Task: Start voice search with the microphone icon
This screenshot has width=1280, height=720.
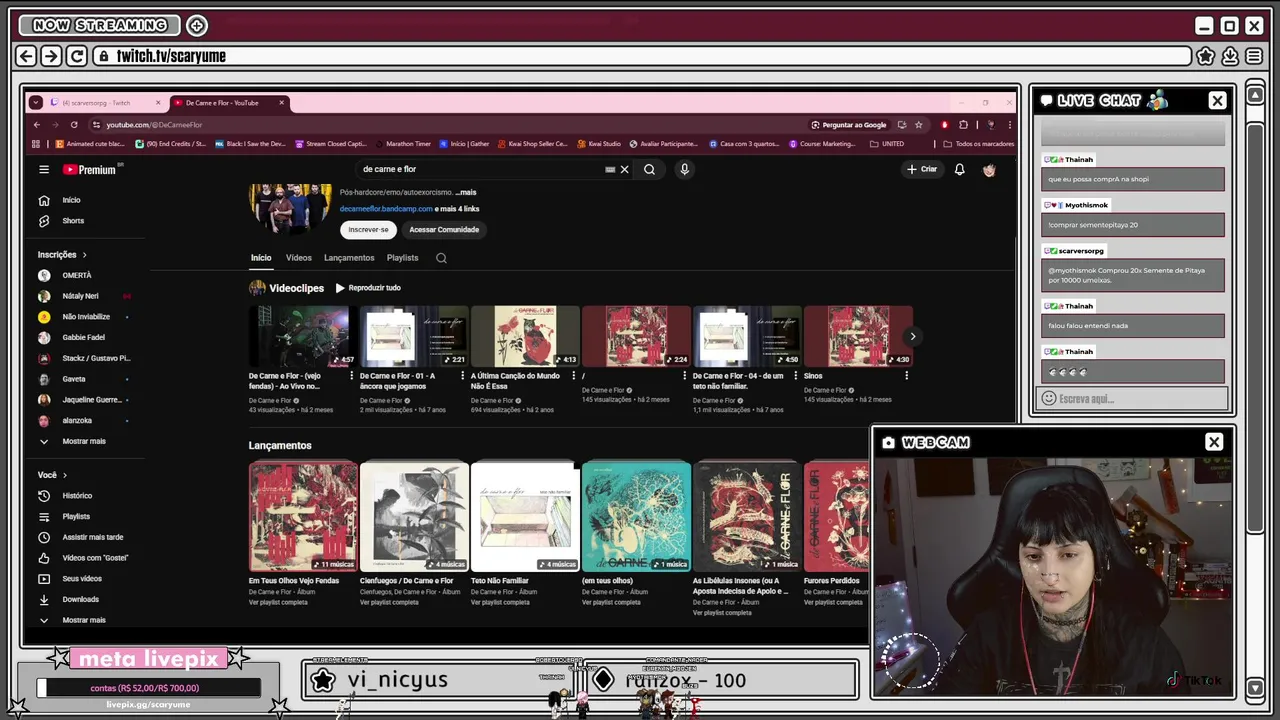Action: pos(684,170)
